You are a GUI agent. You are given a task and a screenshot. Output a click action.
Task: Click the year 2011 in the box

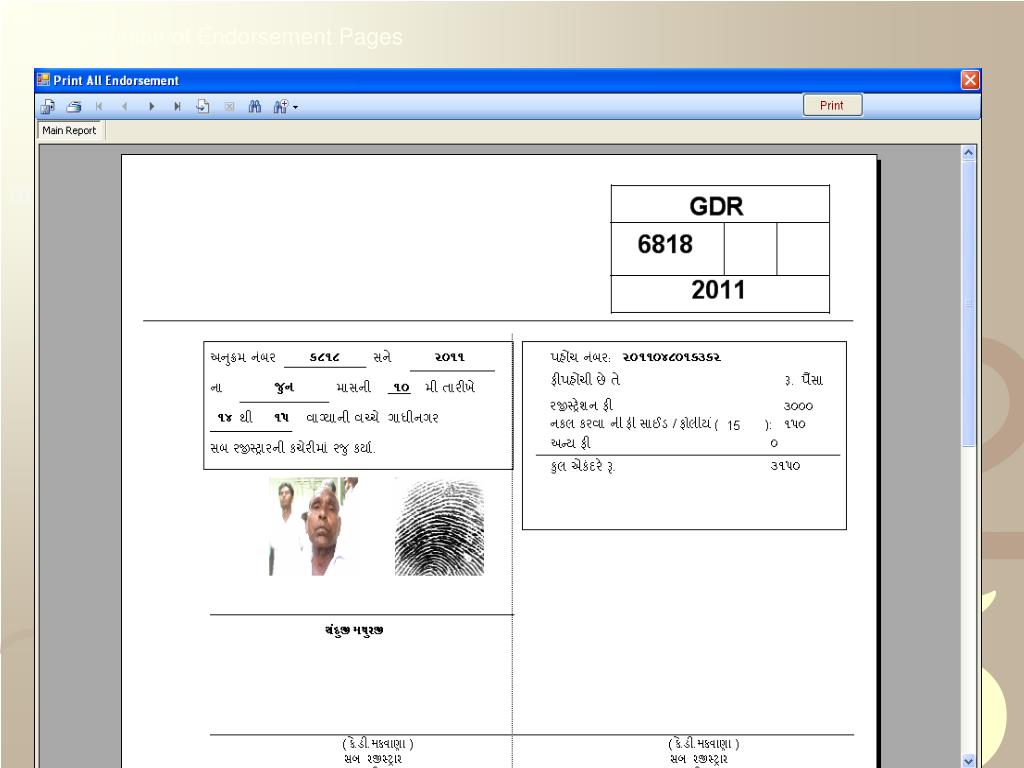(718, 290)
